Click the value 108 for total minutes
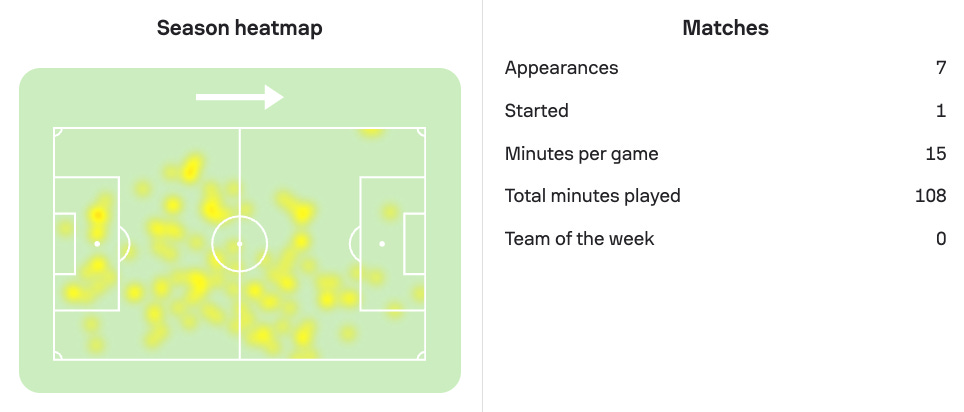The width and height of the screenshot is (964, 412). pos(931,196)
